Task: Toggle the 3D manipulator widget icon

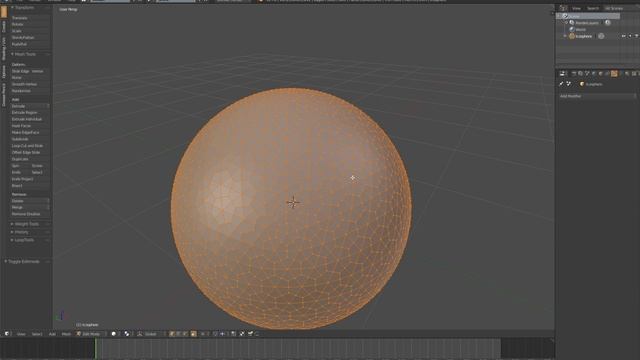Action: click(x=140, y=333)
